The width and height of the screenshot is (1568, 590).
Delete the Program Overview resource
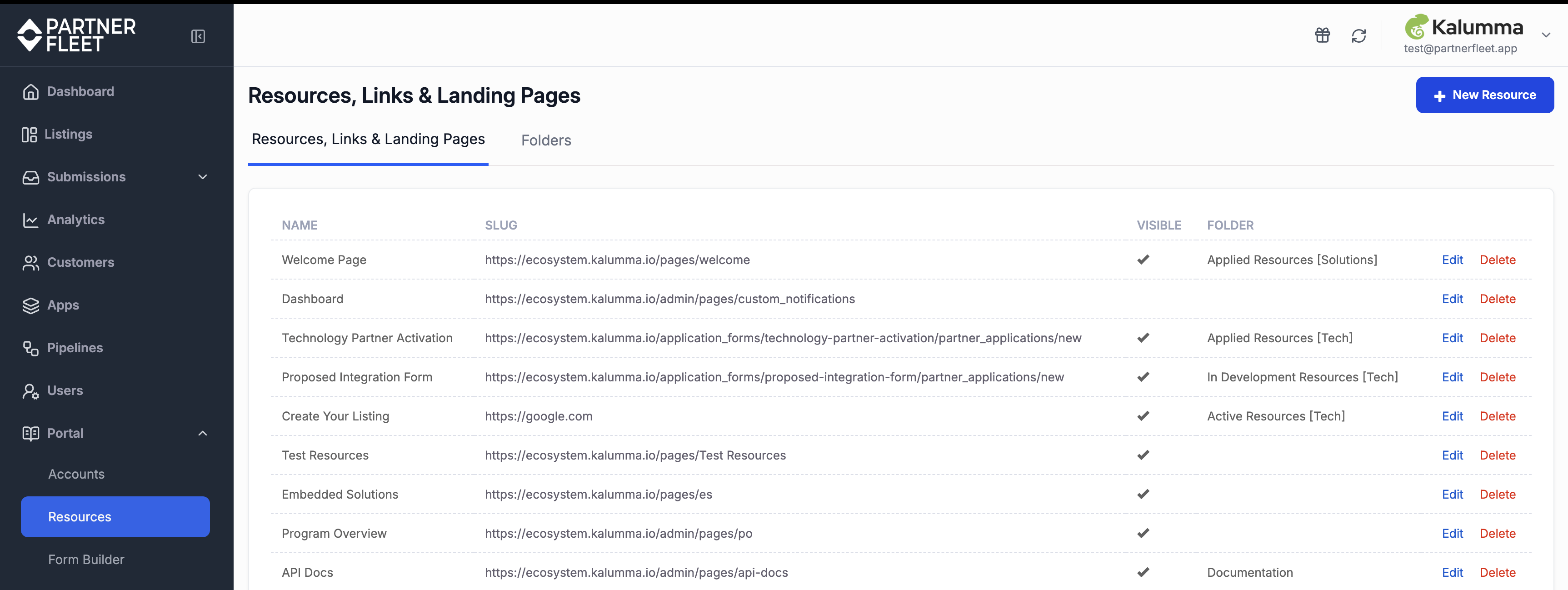coord(1498,533)
